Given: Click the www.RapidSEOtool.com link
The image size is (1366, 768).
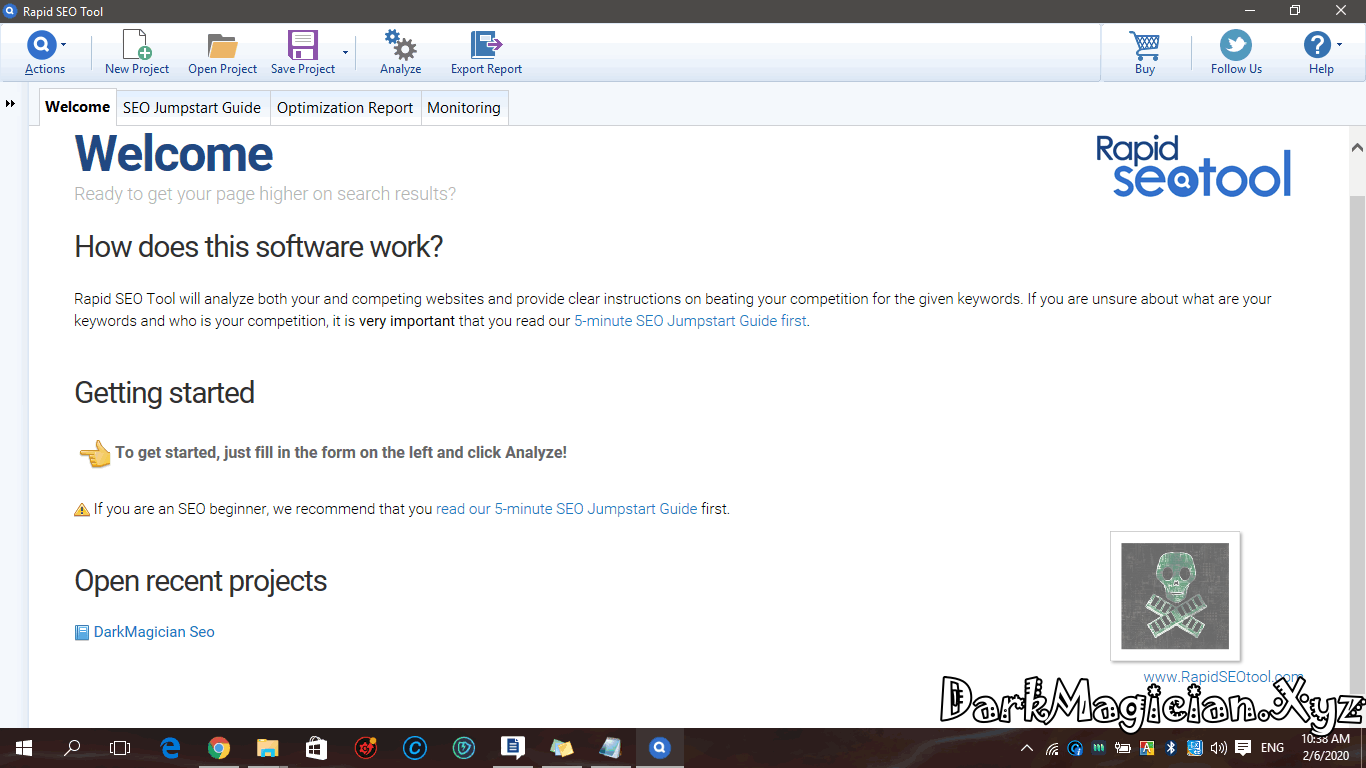Looking at the screenshot, I should click(x=1223, y=677).
